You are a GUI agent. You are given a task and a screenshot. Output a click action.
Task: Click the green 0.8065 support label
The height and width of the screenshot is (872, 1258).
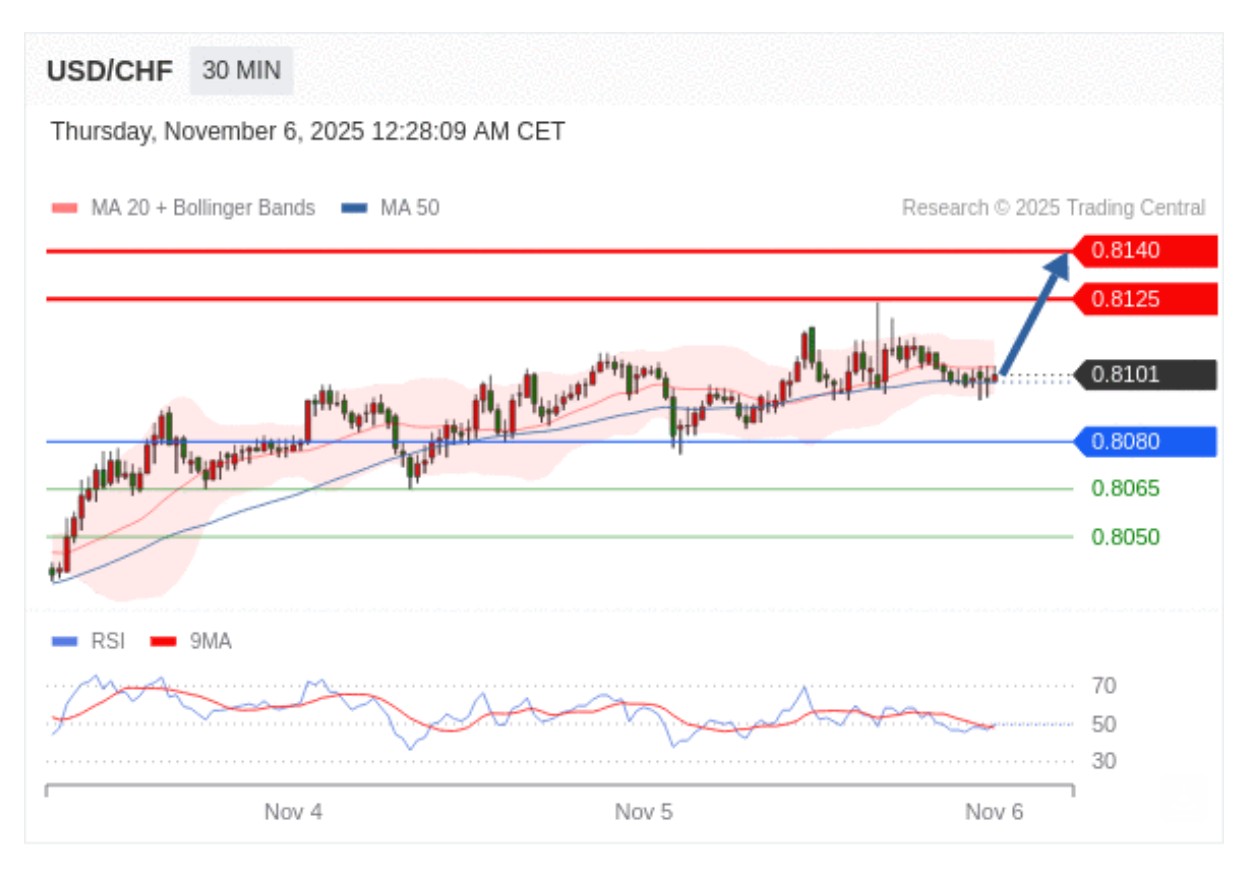[1125, 489]
